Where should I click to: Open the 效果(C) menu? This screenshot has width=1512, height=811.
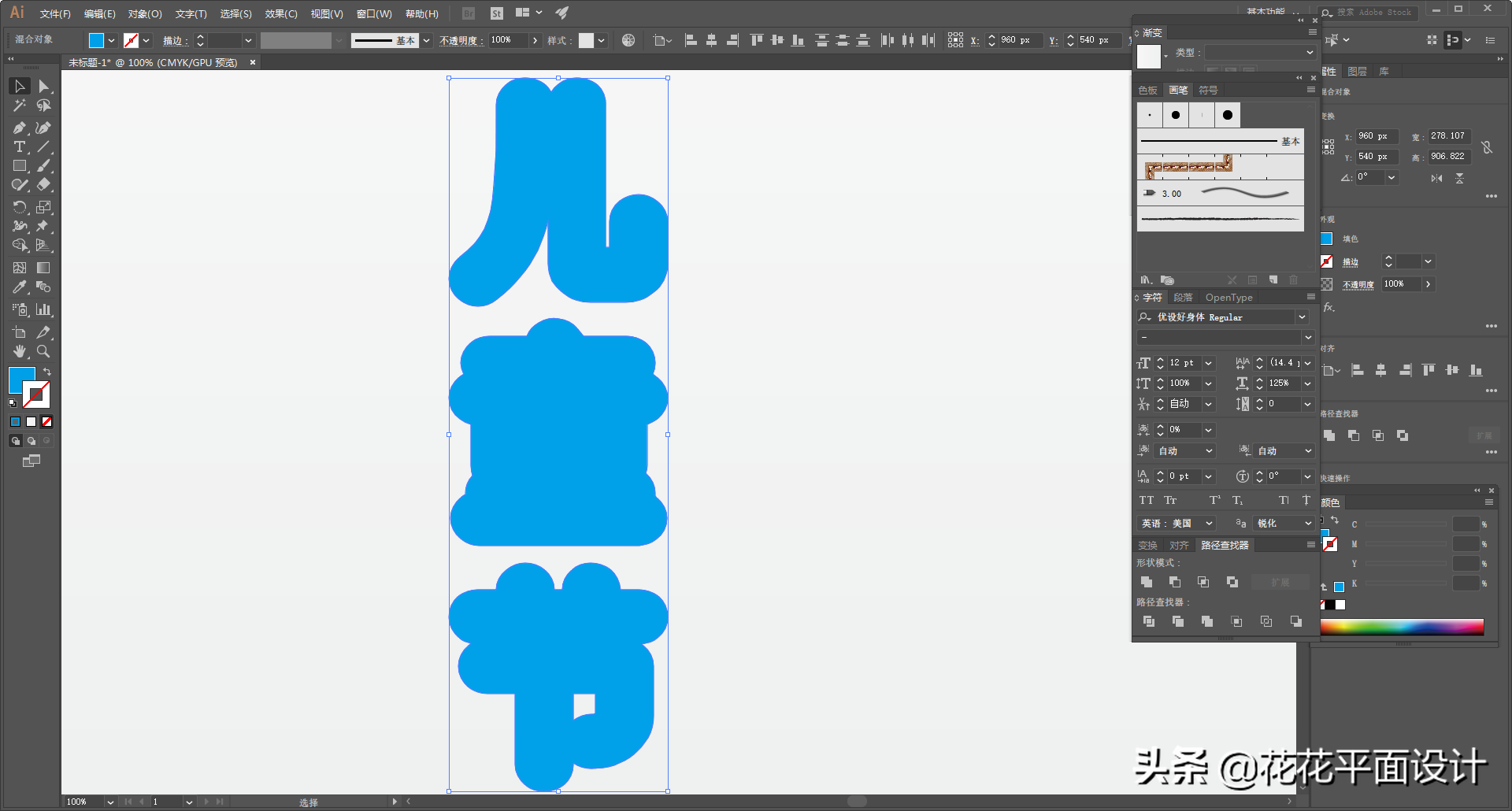click(x=281, y=14)
